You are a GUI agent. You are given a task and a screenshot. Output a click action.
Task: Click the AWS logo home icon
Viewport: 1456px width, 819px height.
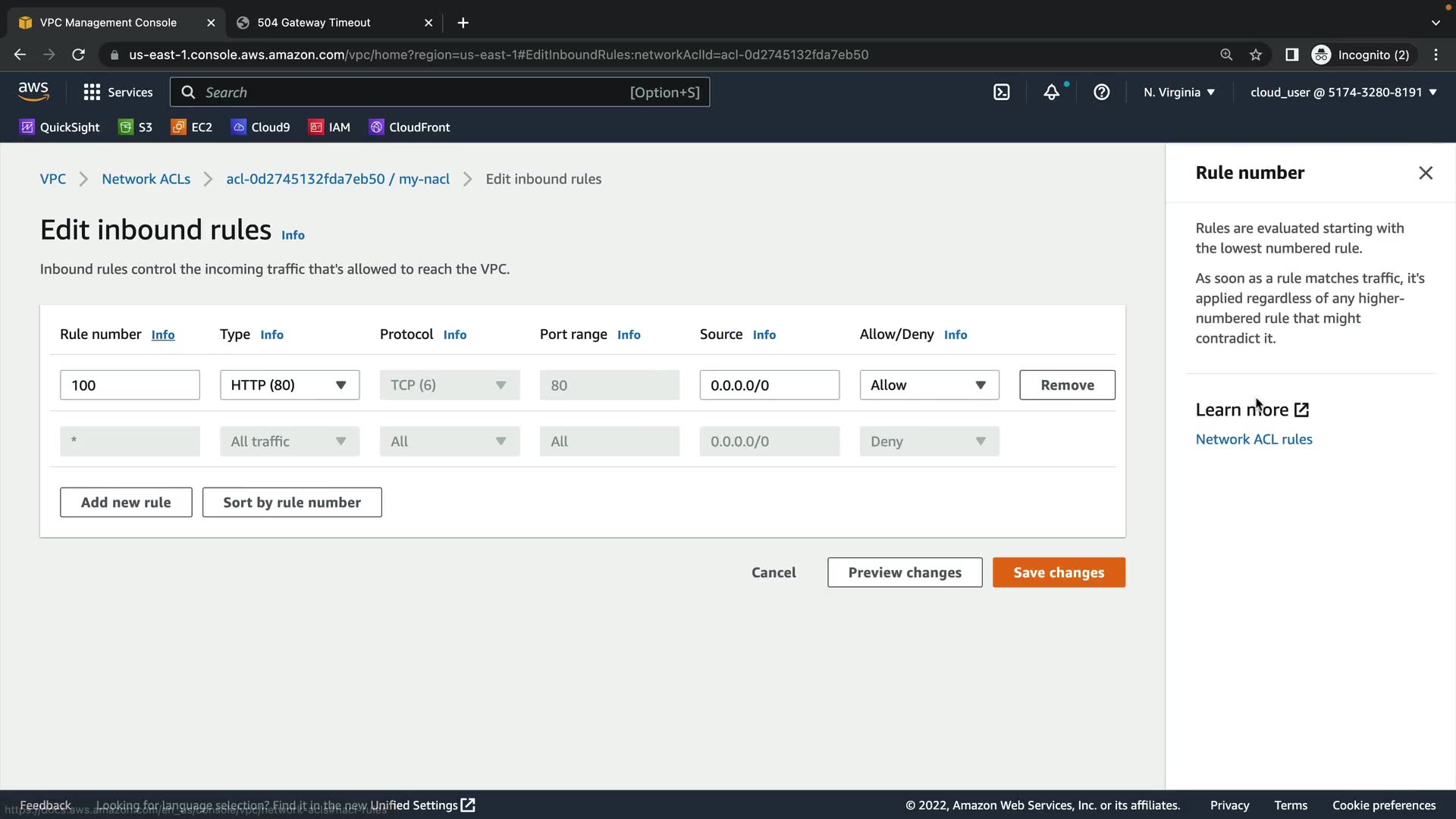point(33,92)
